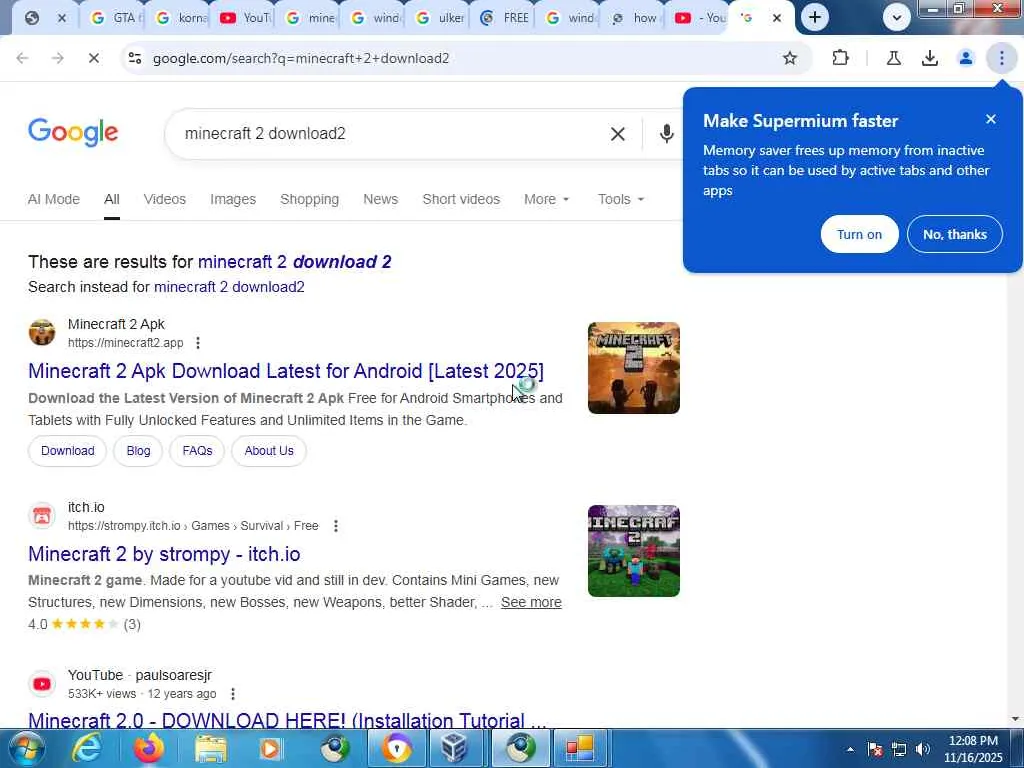Open the Extensions puzzle icon

point(840,58)
